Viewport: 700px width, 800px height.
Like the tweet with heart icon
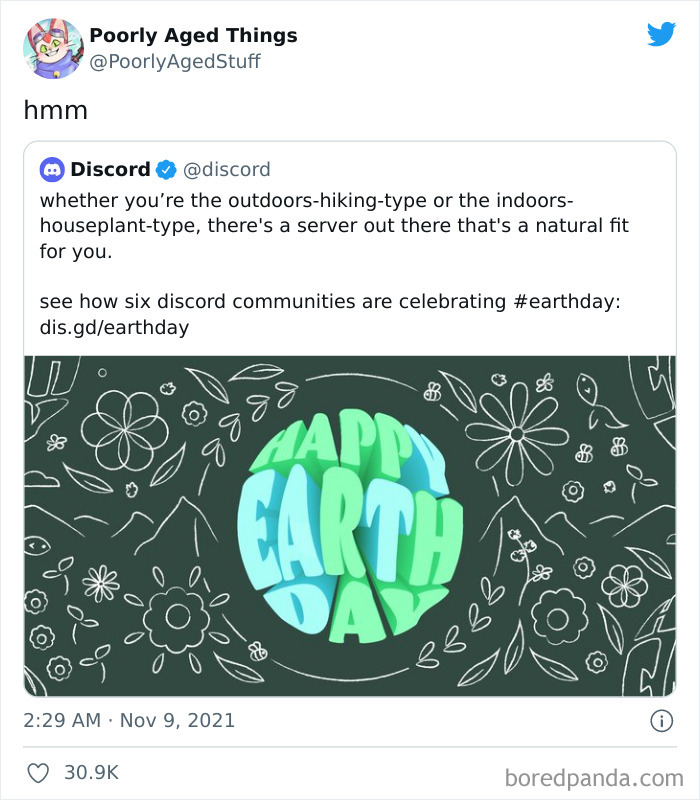39,773
